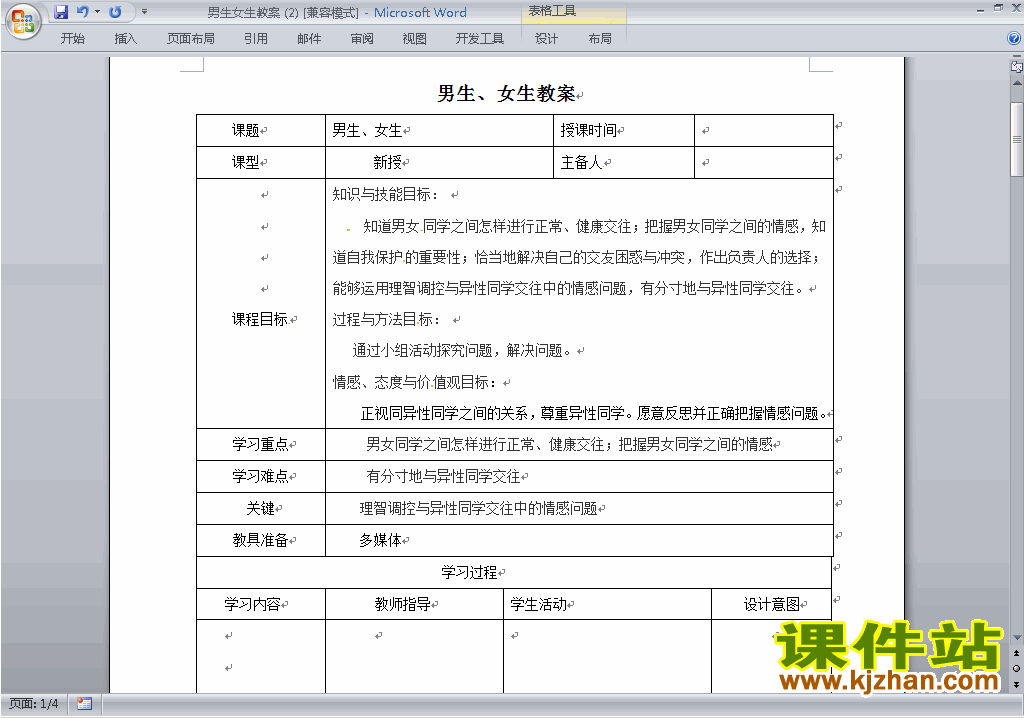Screen dimensions: 1024x718
Task: Click the line 通过小组活动探究问题，解决问题。
Action: [462, 351]
